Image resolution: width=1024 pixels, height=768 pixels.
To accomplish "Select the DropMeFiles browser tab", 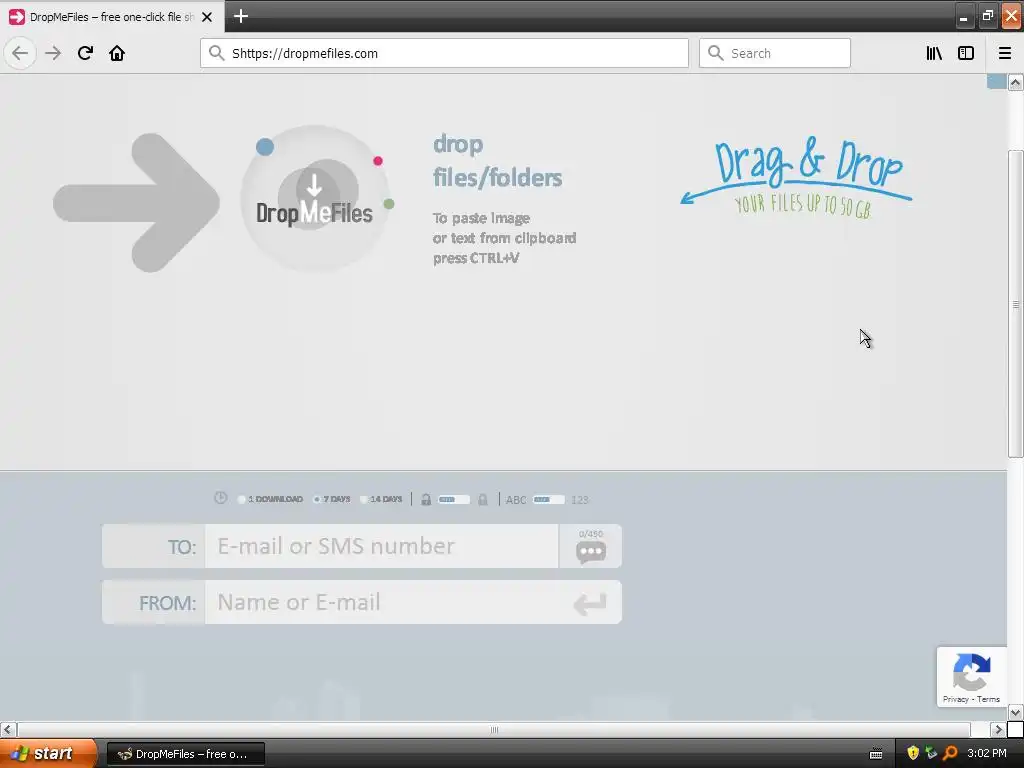I will pos(111,17).
